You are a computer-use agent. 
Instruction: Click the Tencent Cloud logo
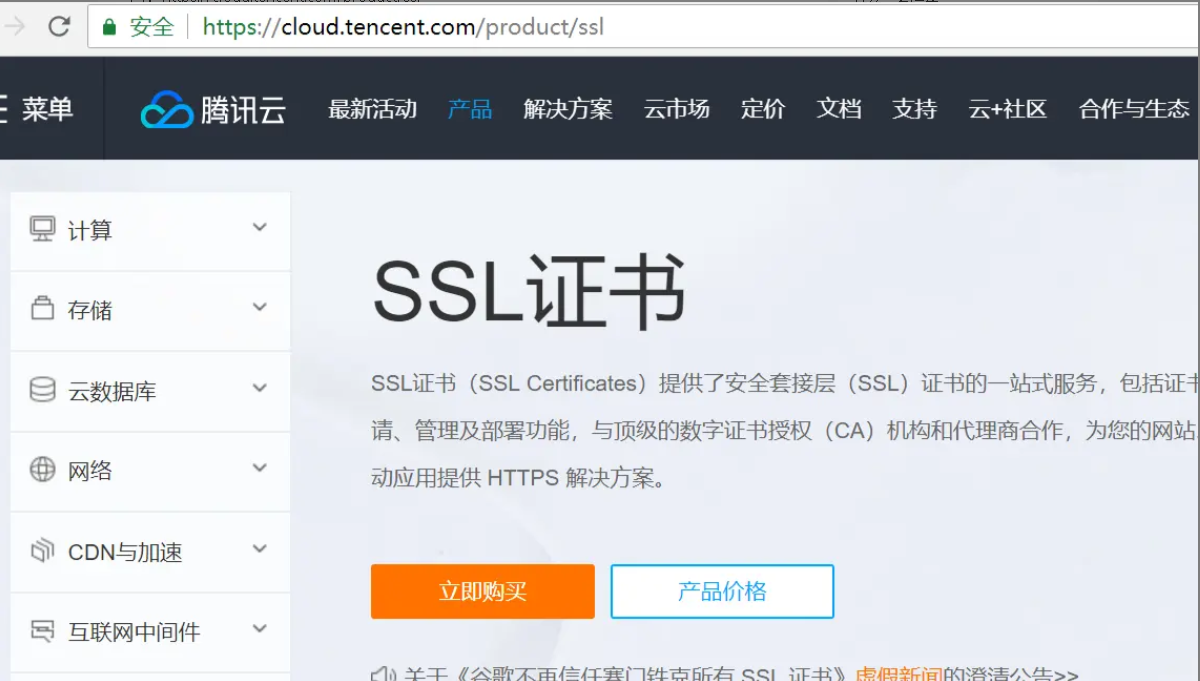tap(211, 110)
